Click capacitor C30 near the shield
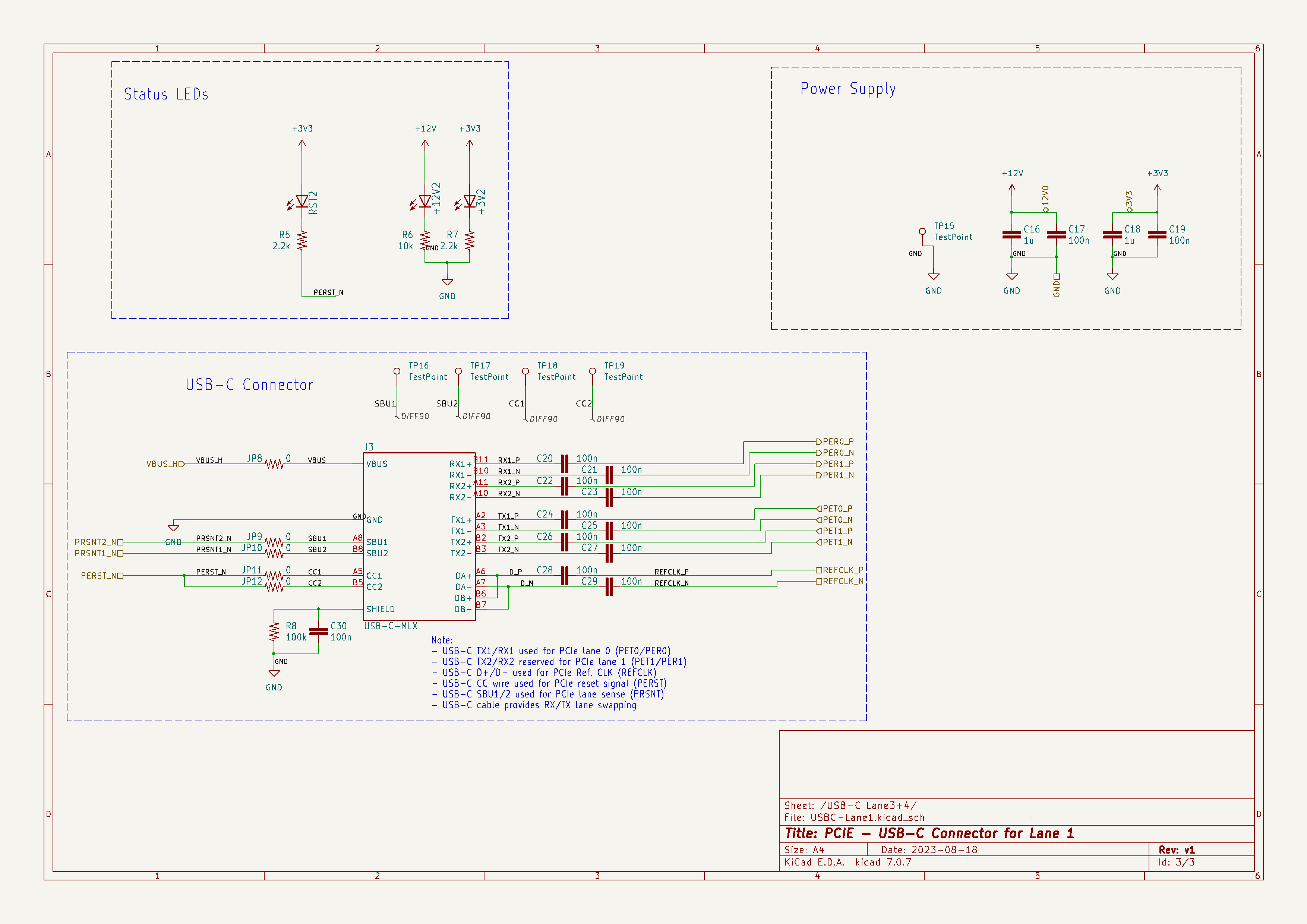The width and height of the screenshot is (1307, 924). 318,631
